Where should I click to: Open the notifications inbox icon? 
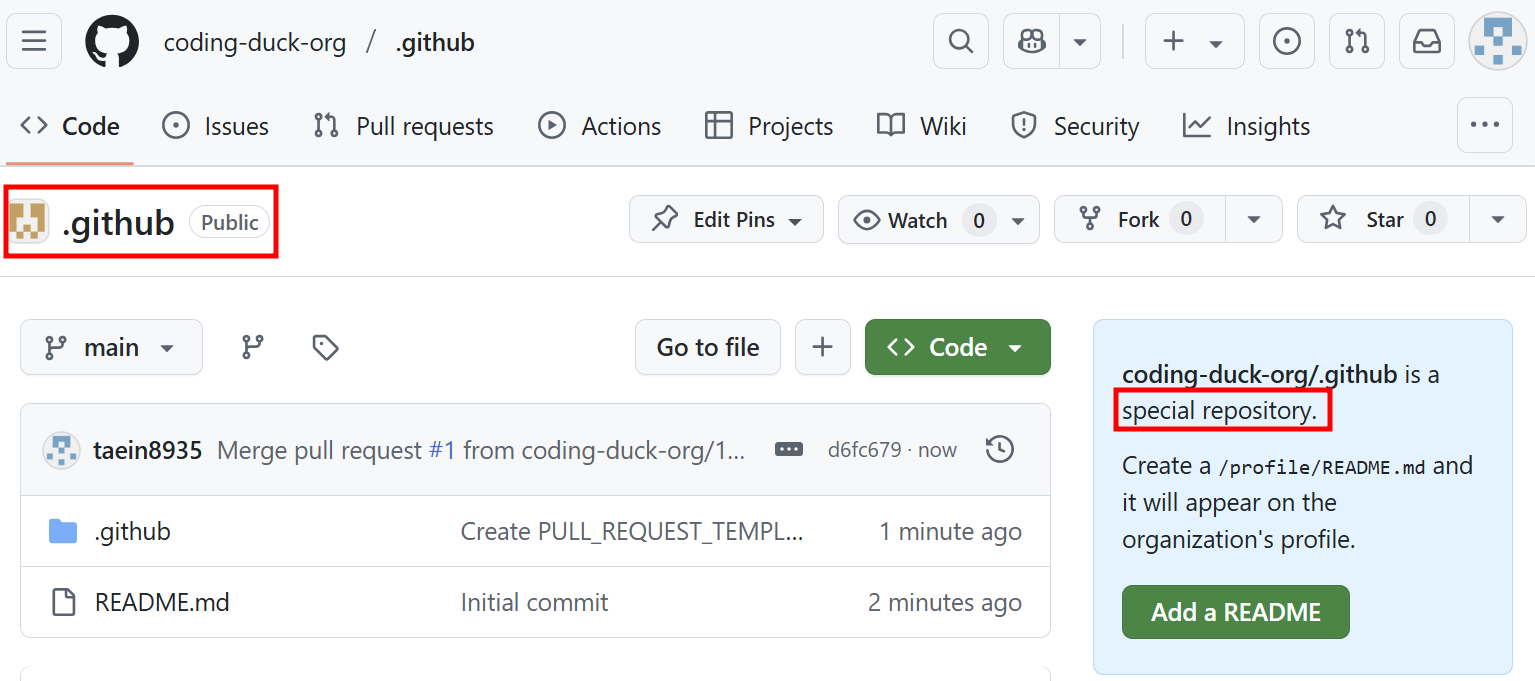[1427, 41]
